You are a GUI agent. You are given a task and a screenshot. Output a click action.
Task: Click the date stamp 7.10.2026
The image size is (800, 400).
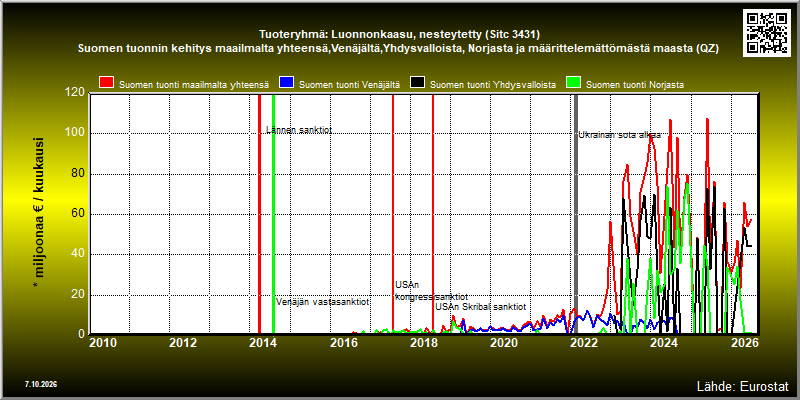(x=40, y=384)
